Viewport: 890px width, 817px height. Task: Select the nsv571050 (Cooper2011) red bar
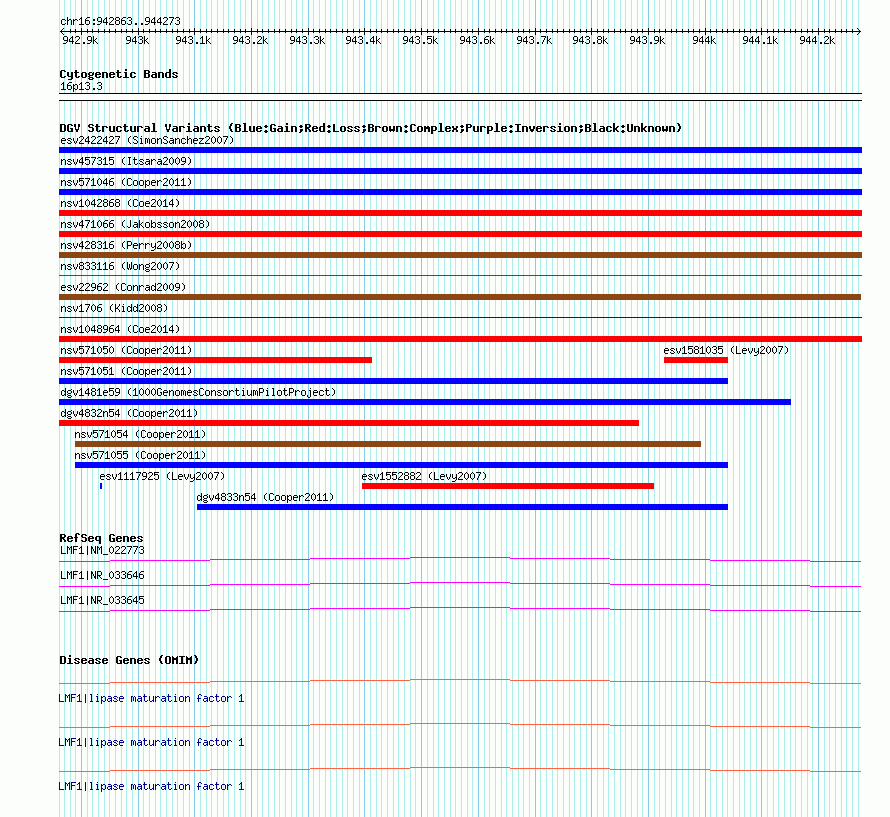tap(216, 360)
